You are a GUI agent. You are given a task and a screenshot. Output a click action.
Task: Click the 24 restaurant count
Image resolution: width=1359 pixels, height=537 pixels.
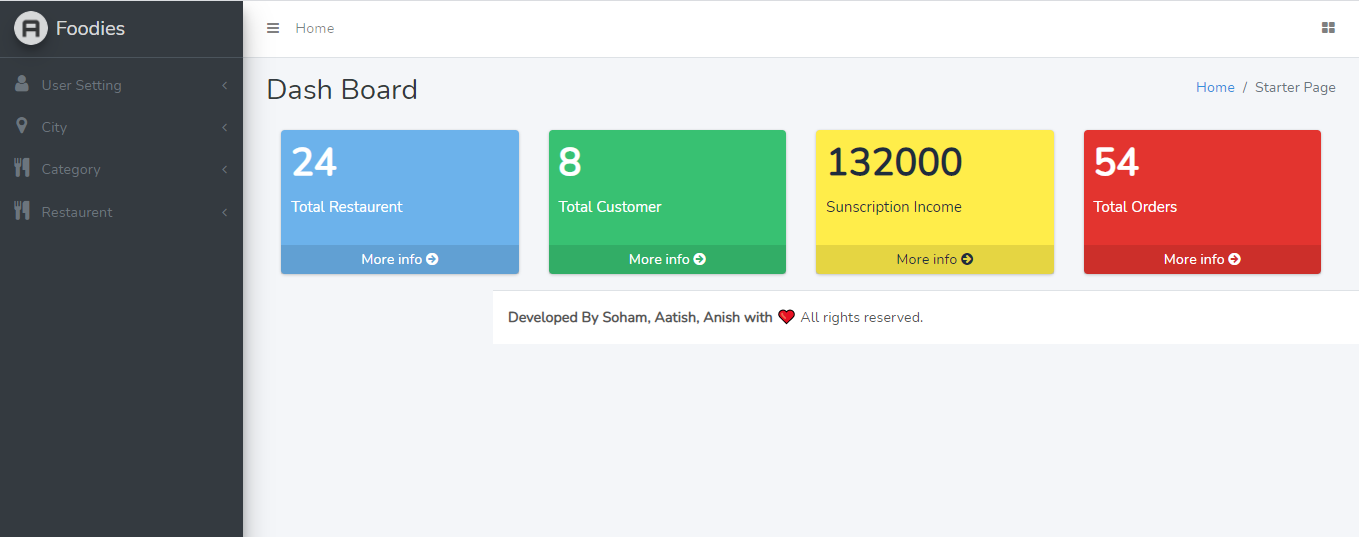[314, 162]
